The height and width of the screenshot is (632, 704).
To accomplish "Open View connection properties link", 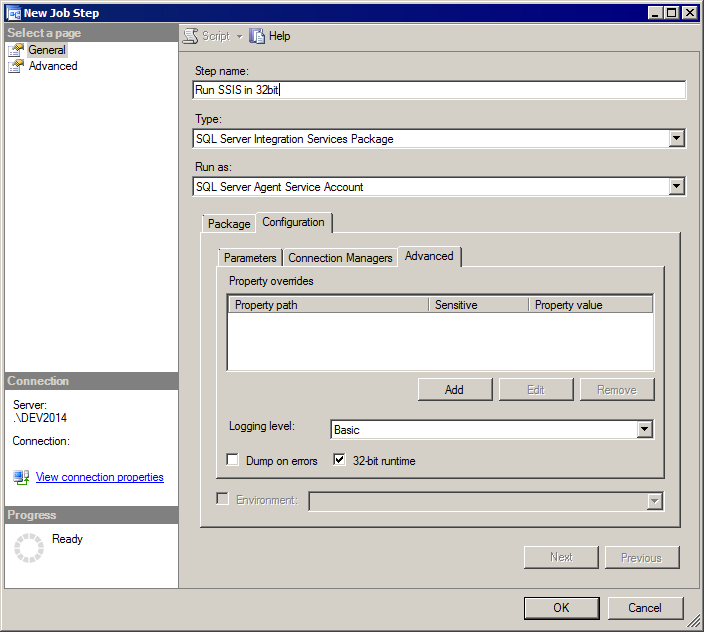I will click(x=100, y=477).
